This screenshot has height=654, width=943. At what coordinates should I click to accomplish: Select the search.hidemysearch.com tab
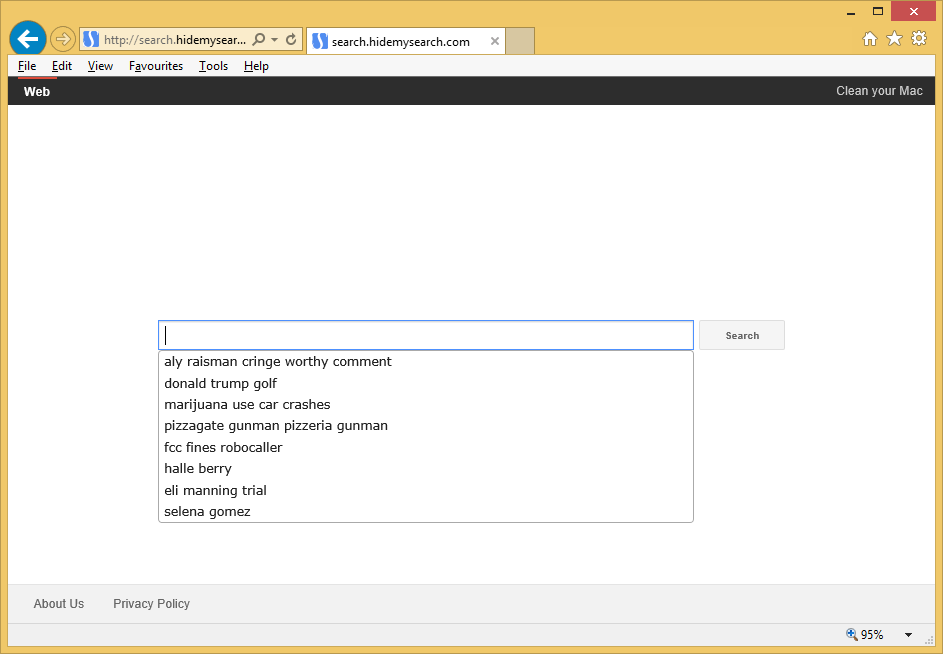[406, 42]
